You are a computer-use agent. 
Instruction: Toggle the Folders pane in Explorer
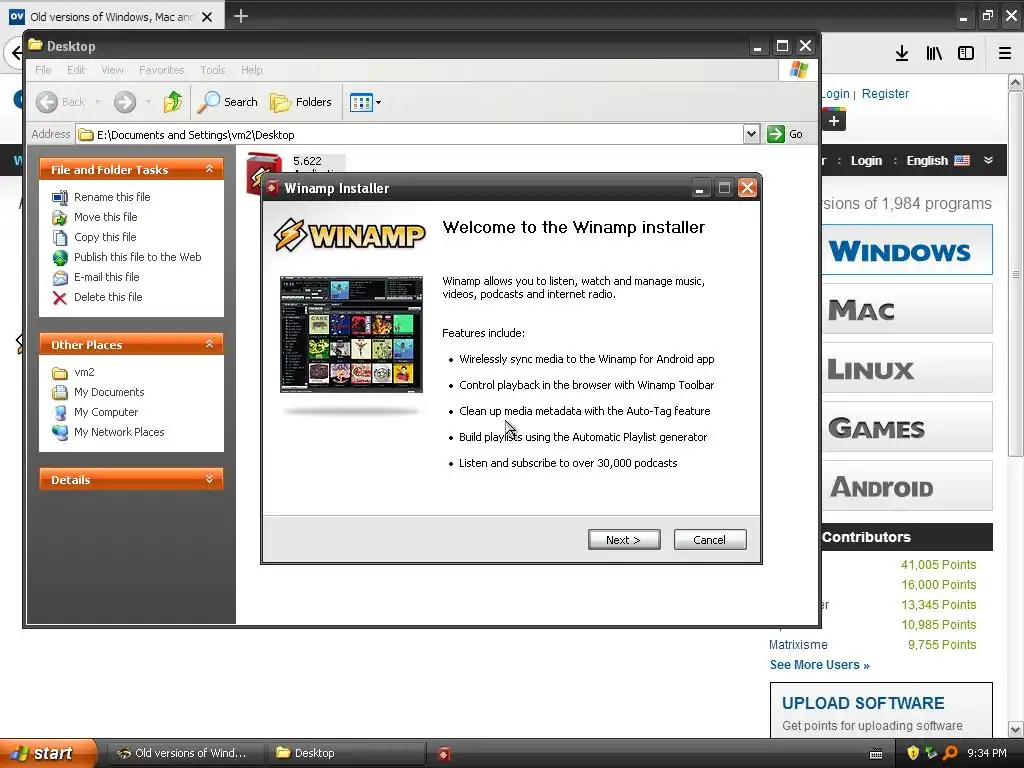click(x=301, y=102)
